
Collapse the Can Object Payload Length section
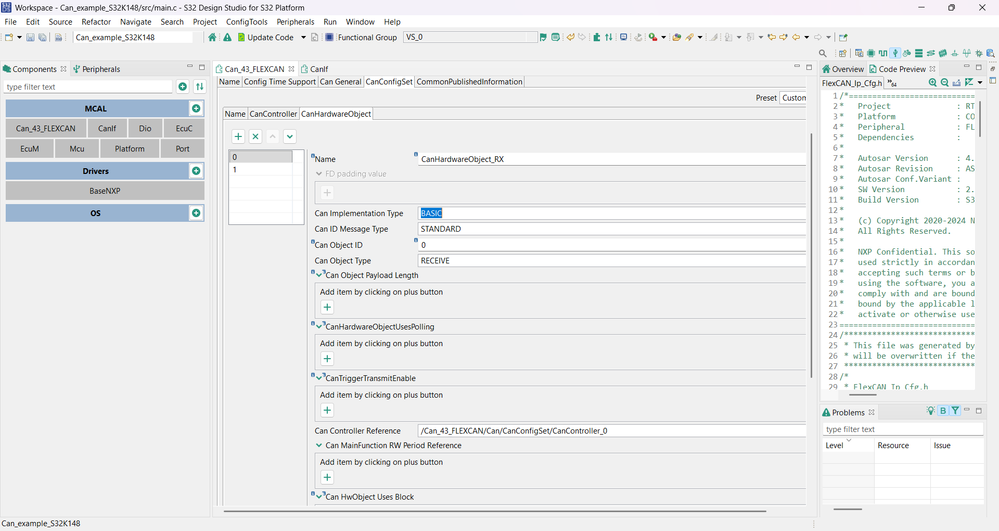(x=320, y=275)
